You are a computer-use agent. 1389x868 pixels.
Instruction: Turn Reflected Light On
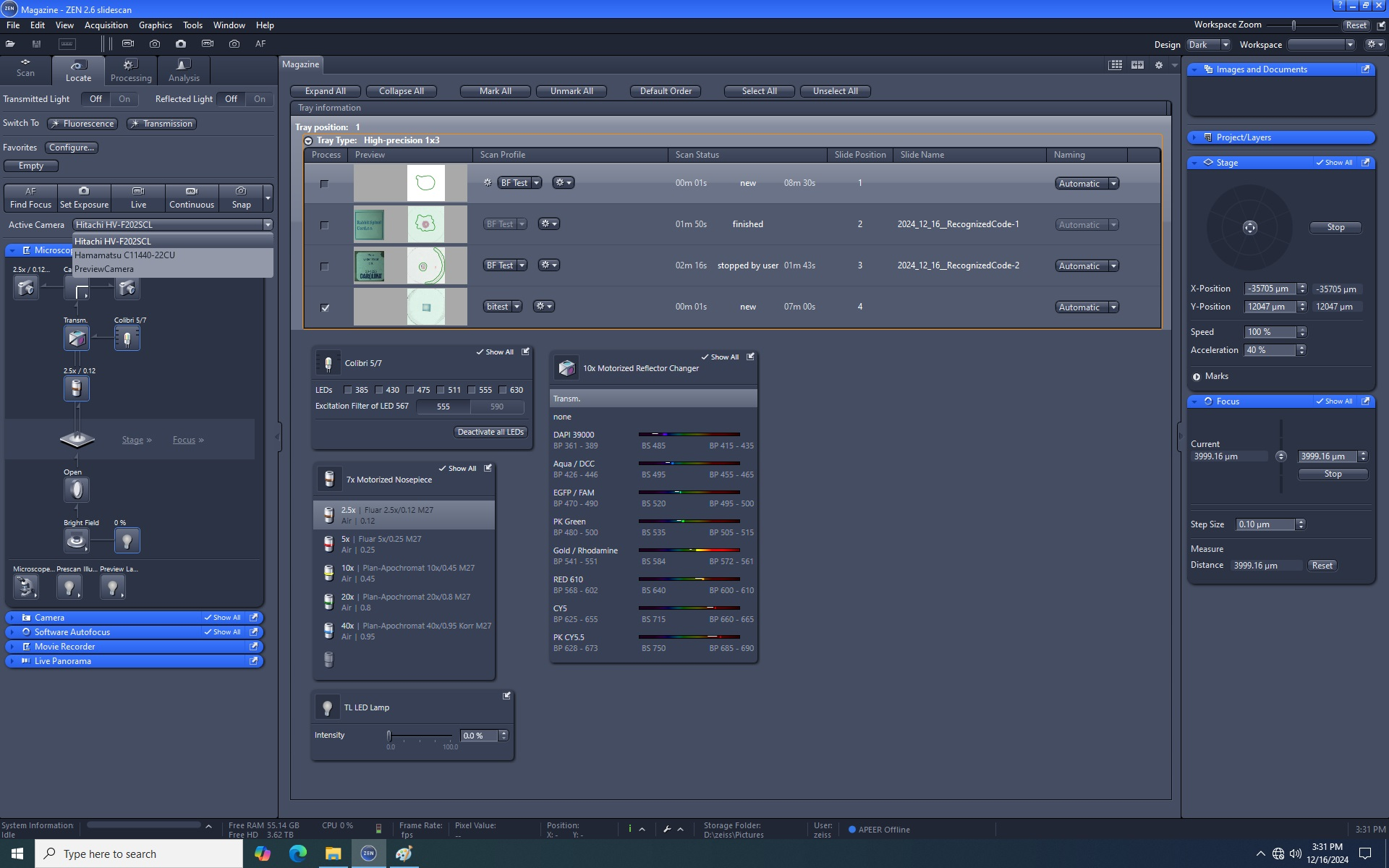coord(260,99)
